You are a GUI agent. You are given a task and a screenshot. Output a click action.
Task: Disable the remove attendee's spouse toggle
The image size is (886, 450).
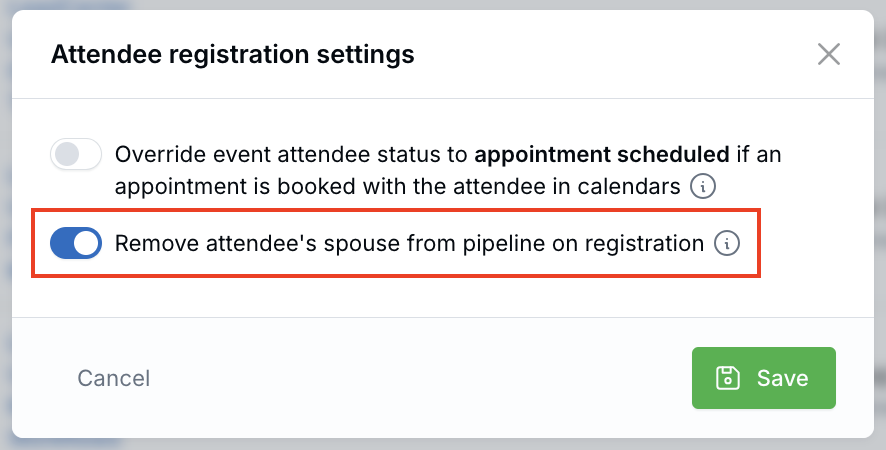pyautogui.click(x=76, y=243)
